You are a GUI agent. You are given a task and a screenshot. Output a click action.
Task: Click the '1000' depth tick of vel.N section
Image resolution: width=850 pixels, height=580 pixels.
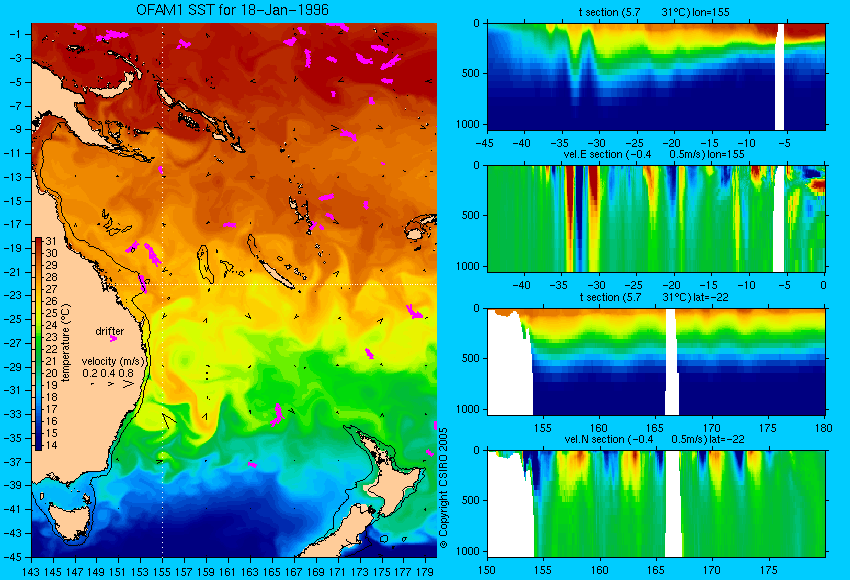(x=468, y=551)
